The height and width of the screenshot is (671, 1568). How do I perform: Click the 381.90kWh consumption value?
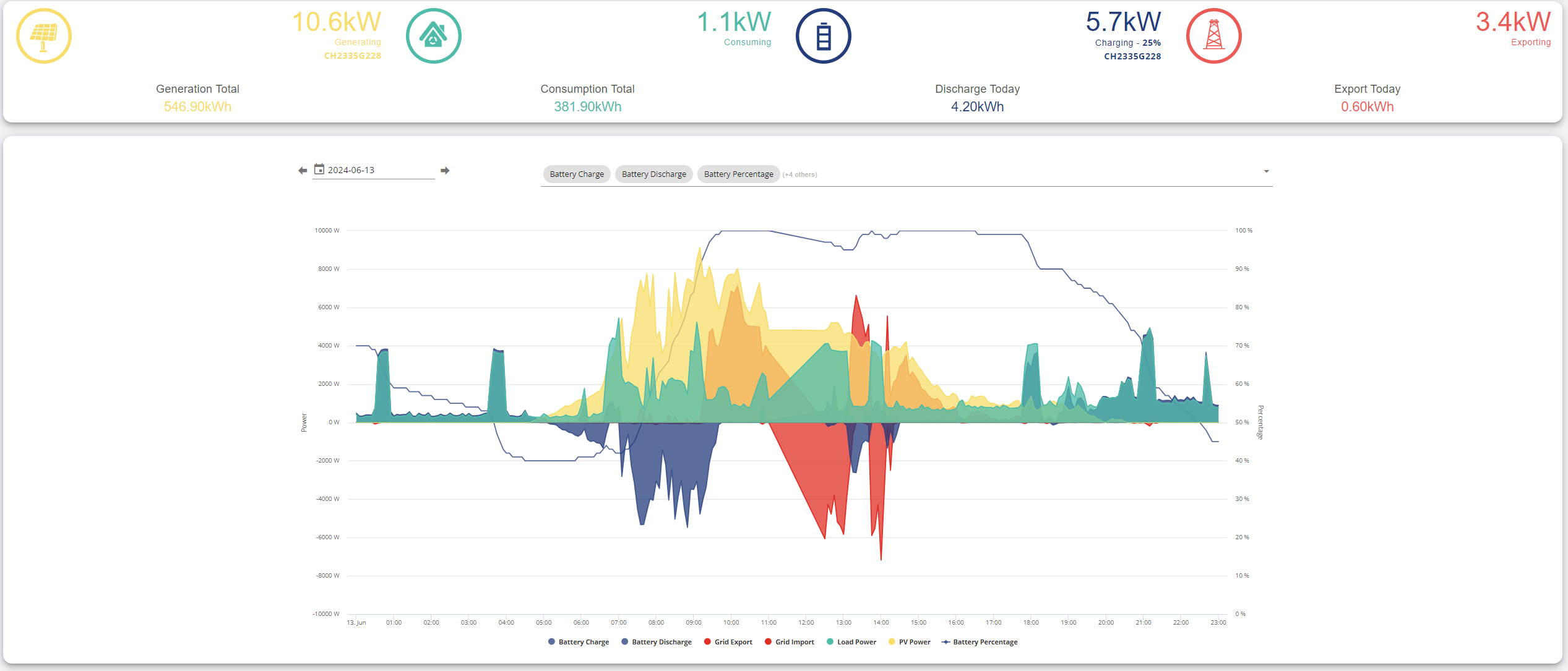588,107
